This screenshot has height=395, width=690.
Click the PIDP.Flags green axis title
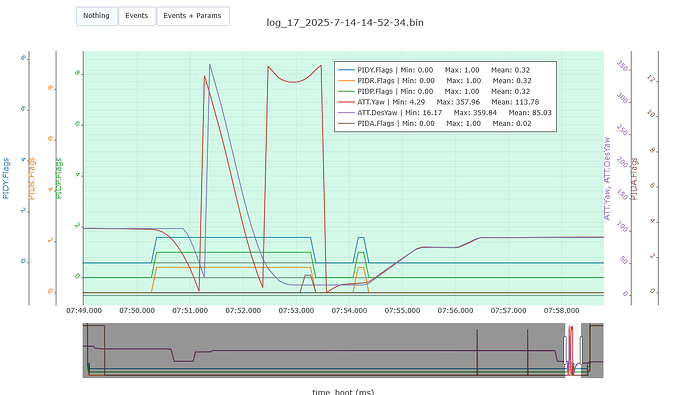click(x=59, y=178)
